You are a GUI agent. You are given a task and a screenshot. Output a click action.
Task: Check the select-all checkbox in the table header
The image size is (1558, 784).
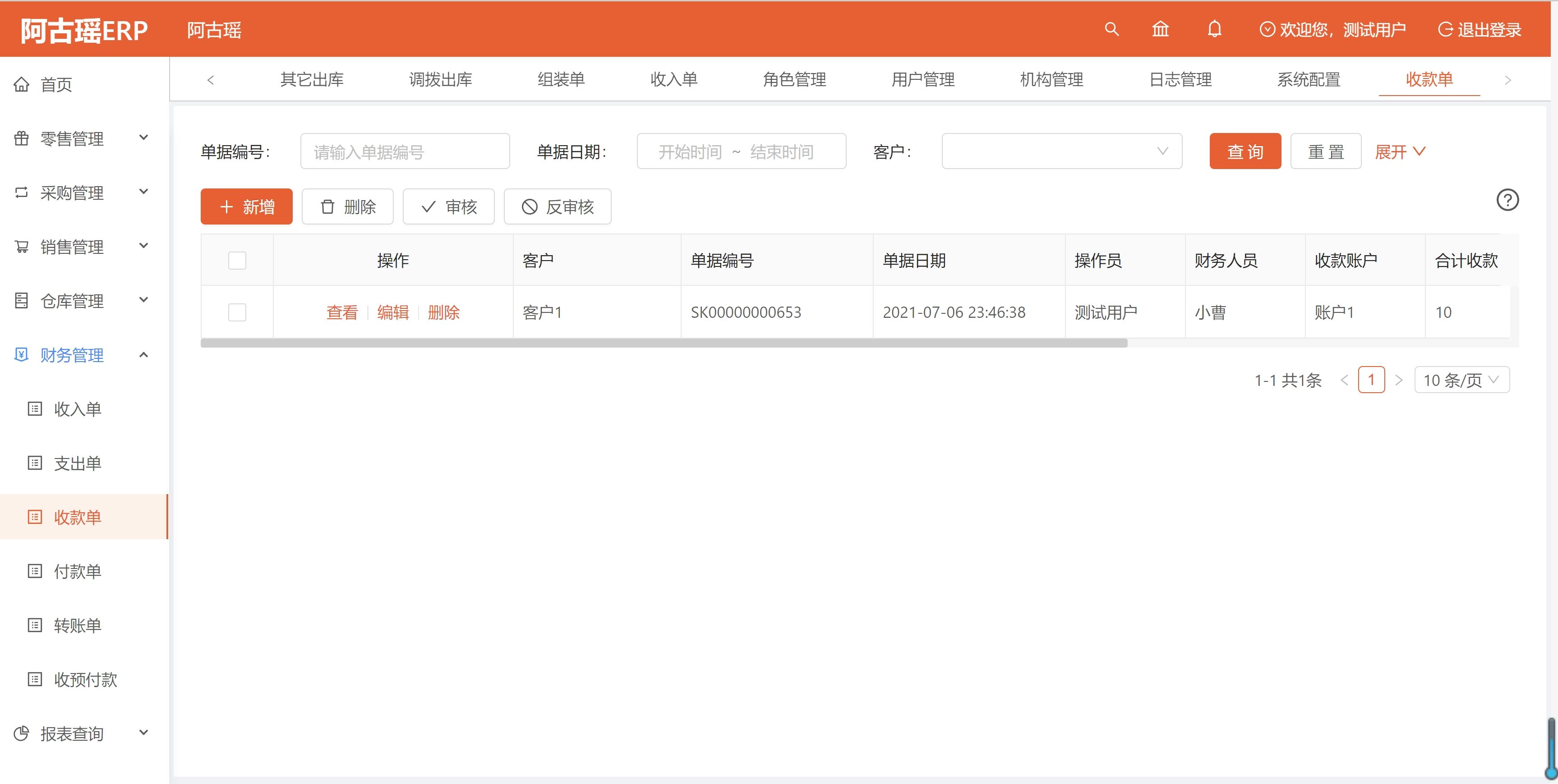[237, 260]
